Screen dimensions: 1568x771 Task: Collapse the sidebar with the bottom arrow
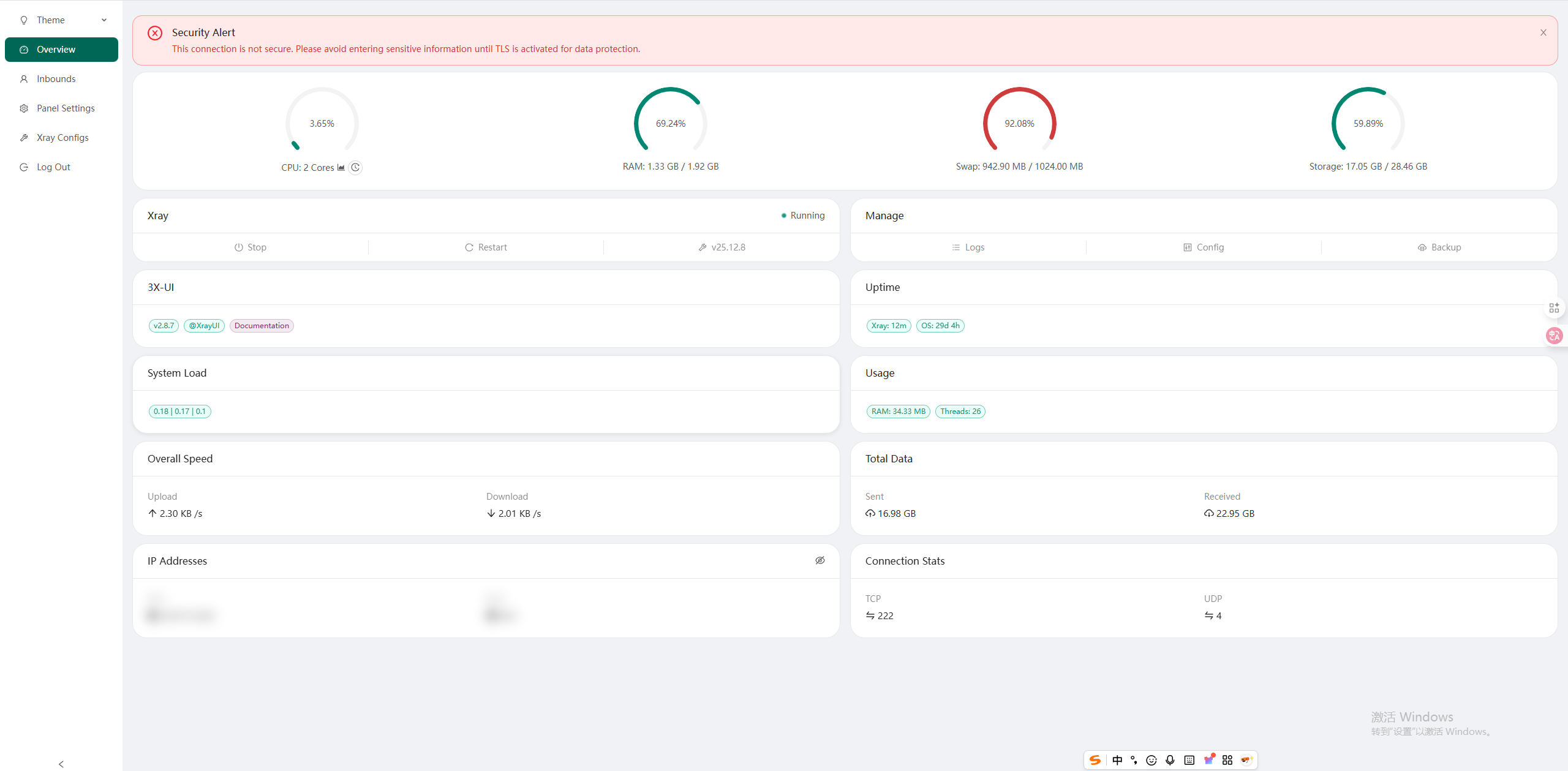pos(61,764)
